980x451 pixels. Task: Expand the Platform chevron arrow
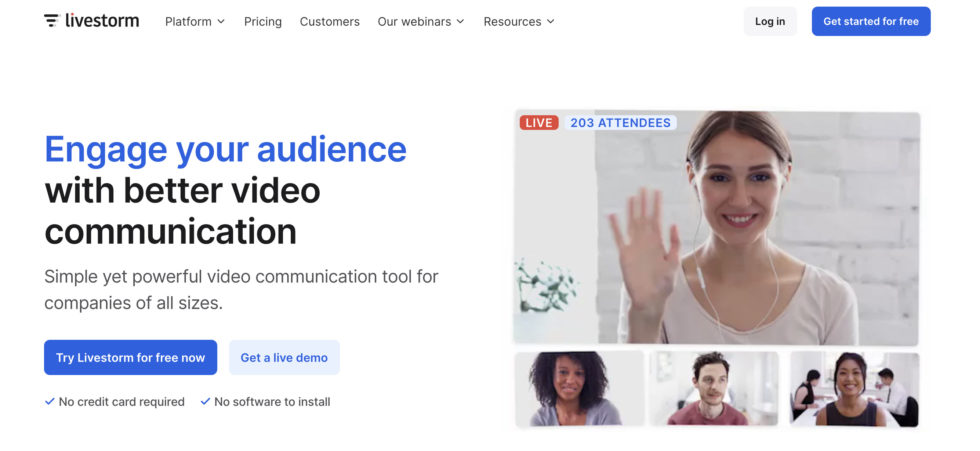click(x=221, y=21)
